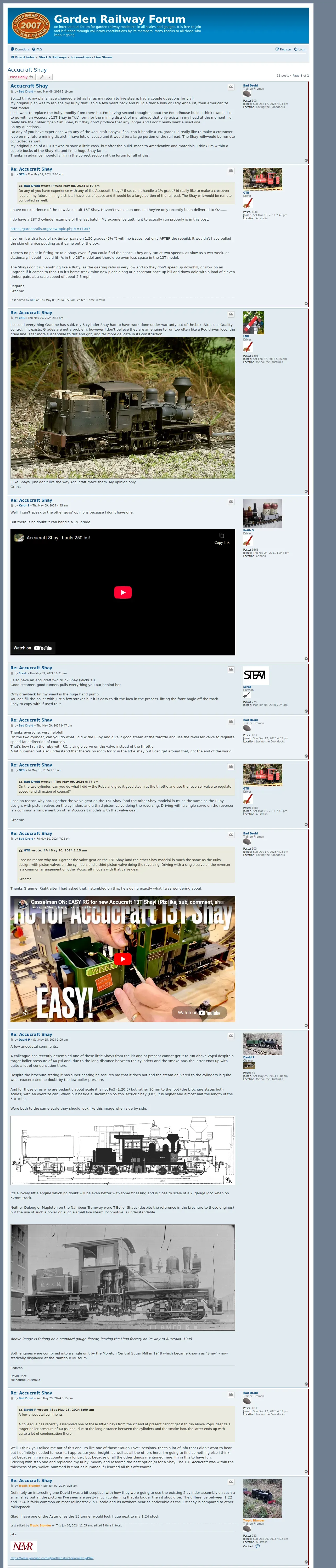Quote Bad Droid's post dated May 10 7:02 pm
The height and width of the screenshot is (1568, 336).
231,835
